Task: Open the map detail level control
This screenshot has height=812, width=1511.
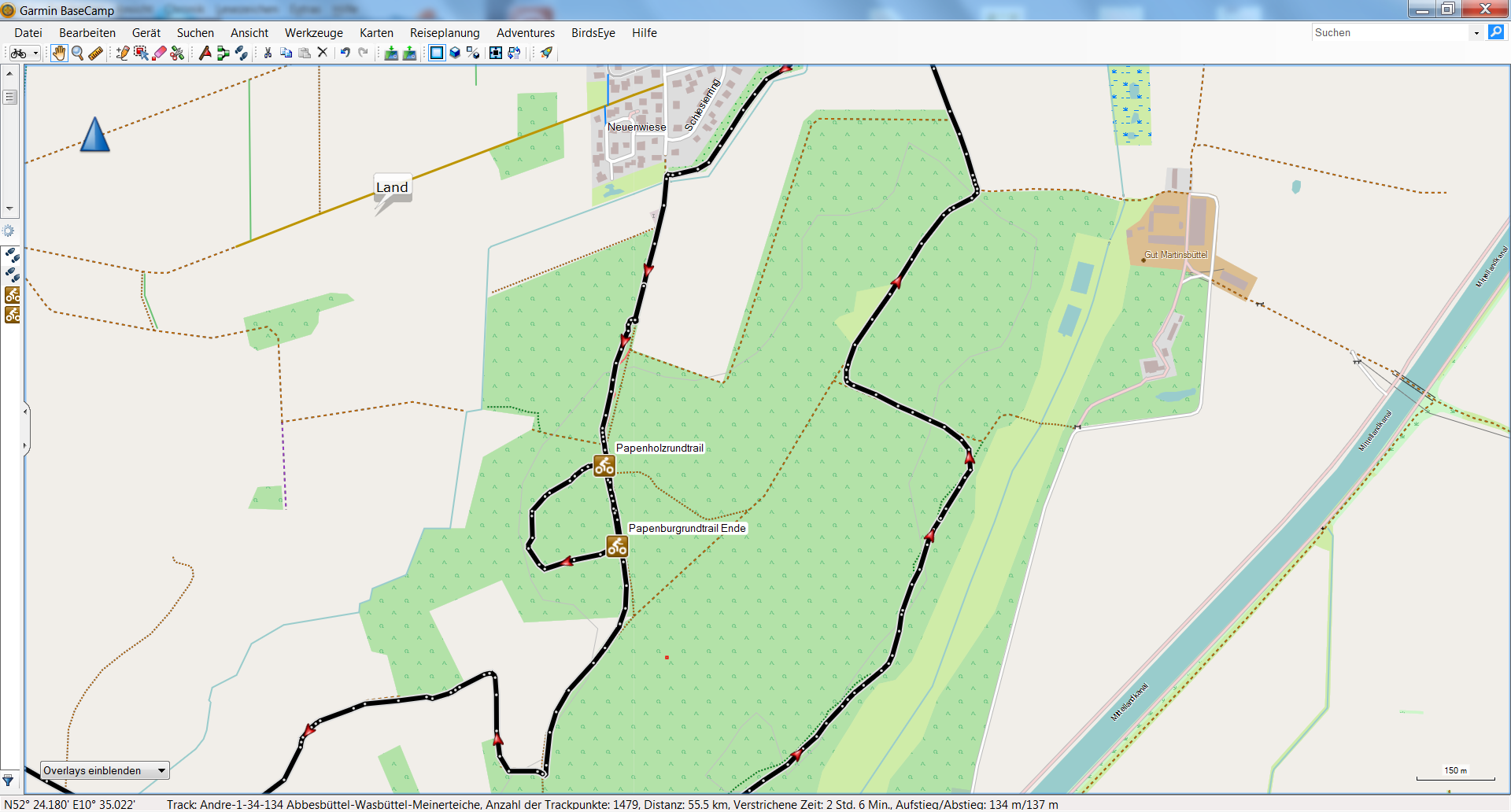Action: 473,53
